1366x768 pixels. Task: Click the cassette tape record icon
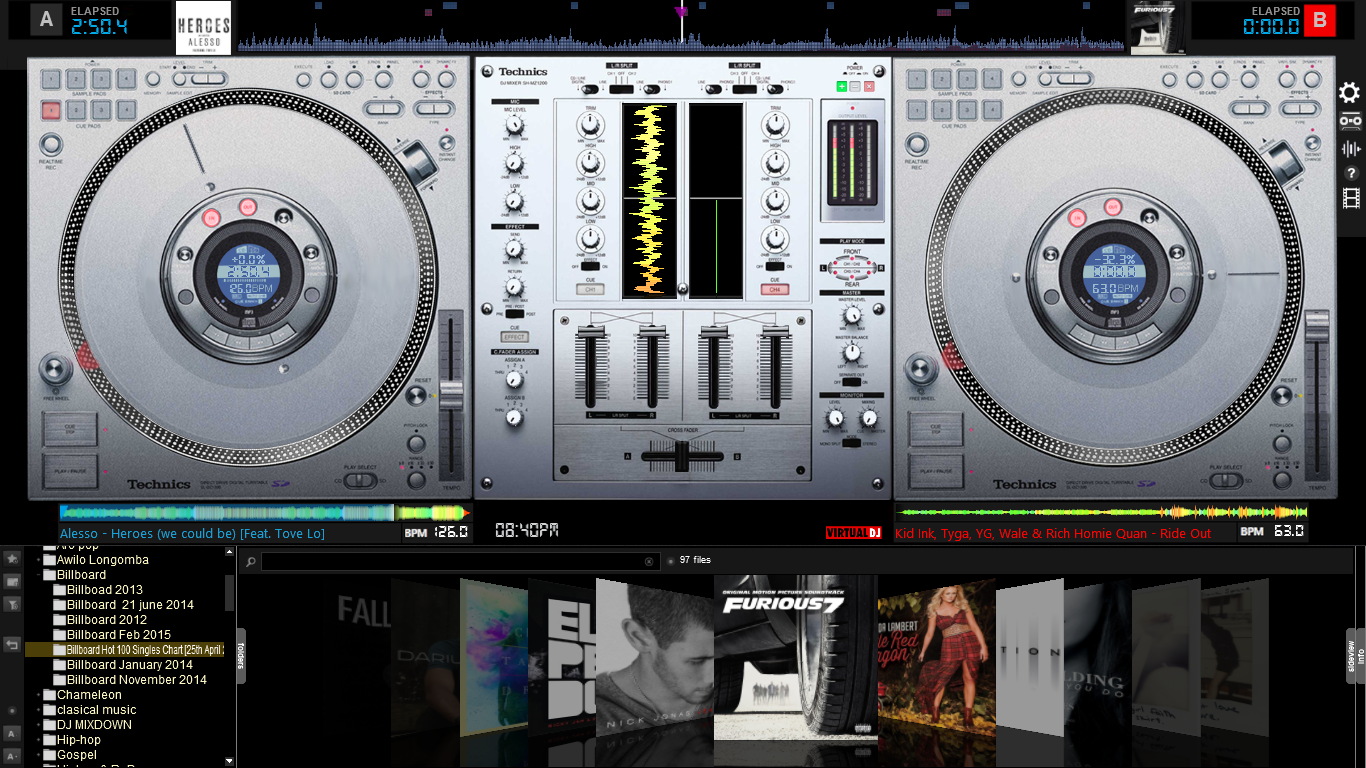pos(1350,121)
